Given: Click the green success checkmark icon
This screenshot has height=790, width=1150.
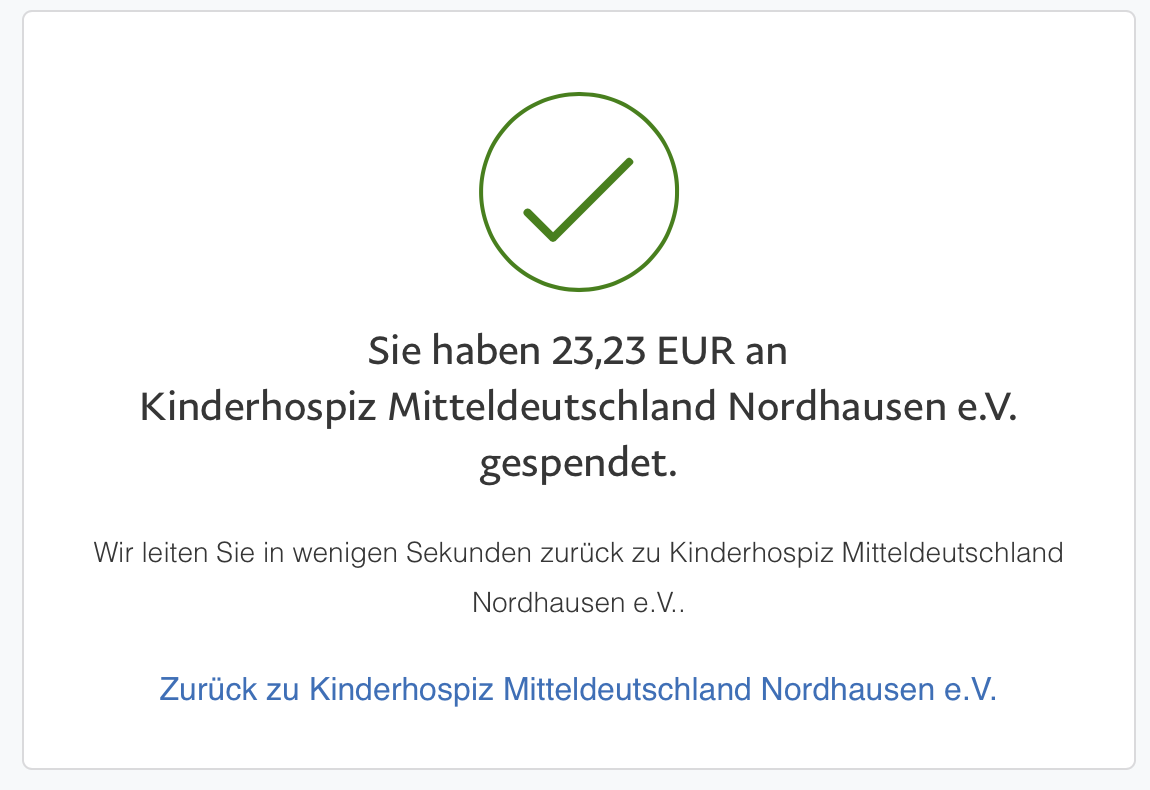Looking at the screenshot, I should coord(579,191).
